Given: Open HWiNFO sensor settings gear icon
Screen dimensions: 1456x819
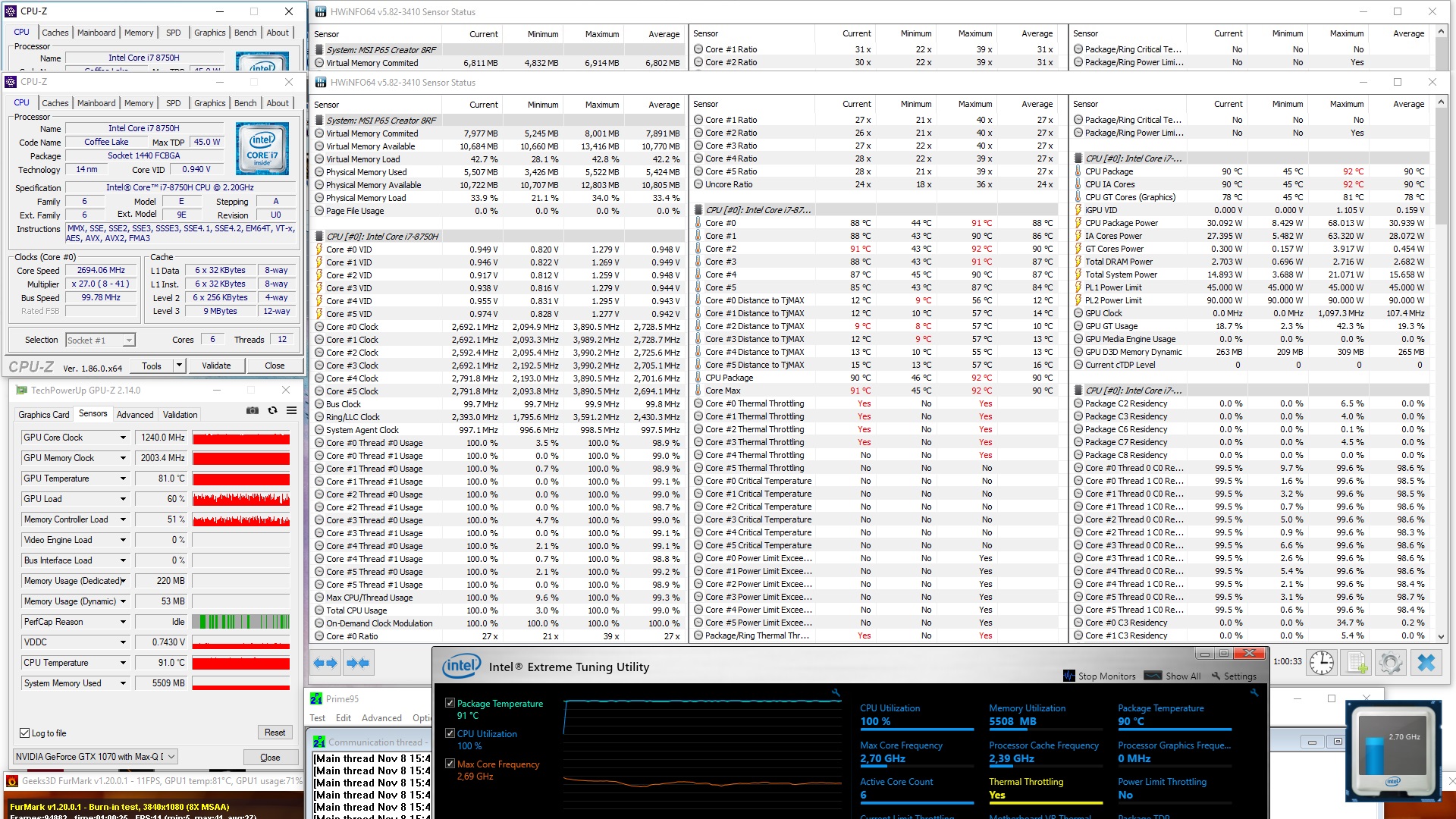Looking at the screenshot, I should 1391,663.
